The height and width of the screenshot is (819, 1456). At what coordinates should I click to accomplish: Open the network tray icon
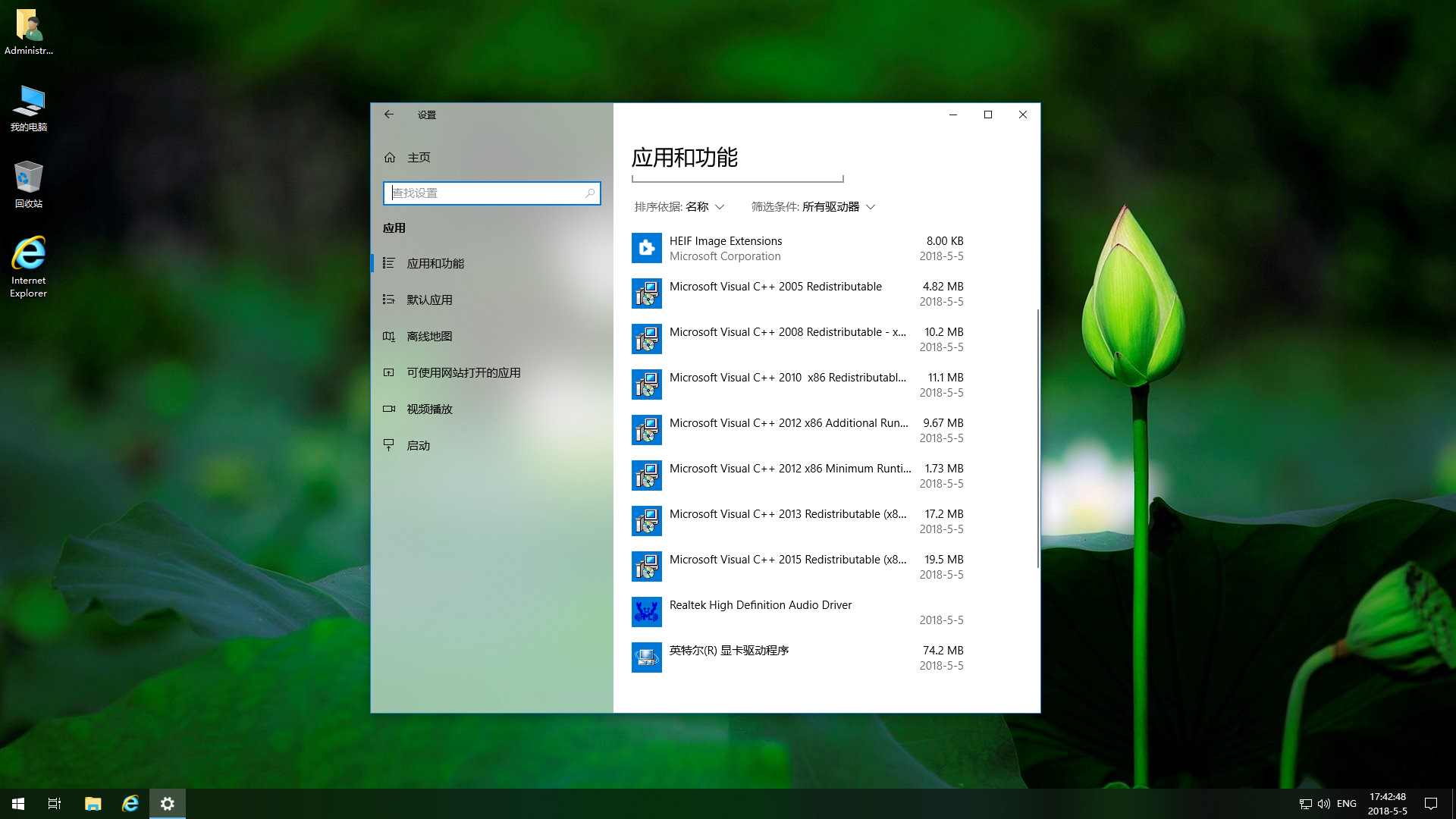coord(1305,804)
